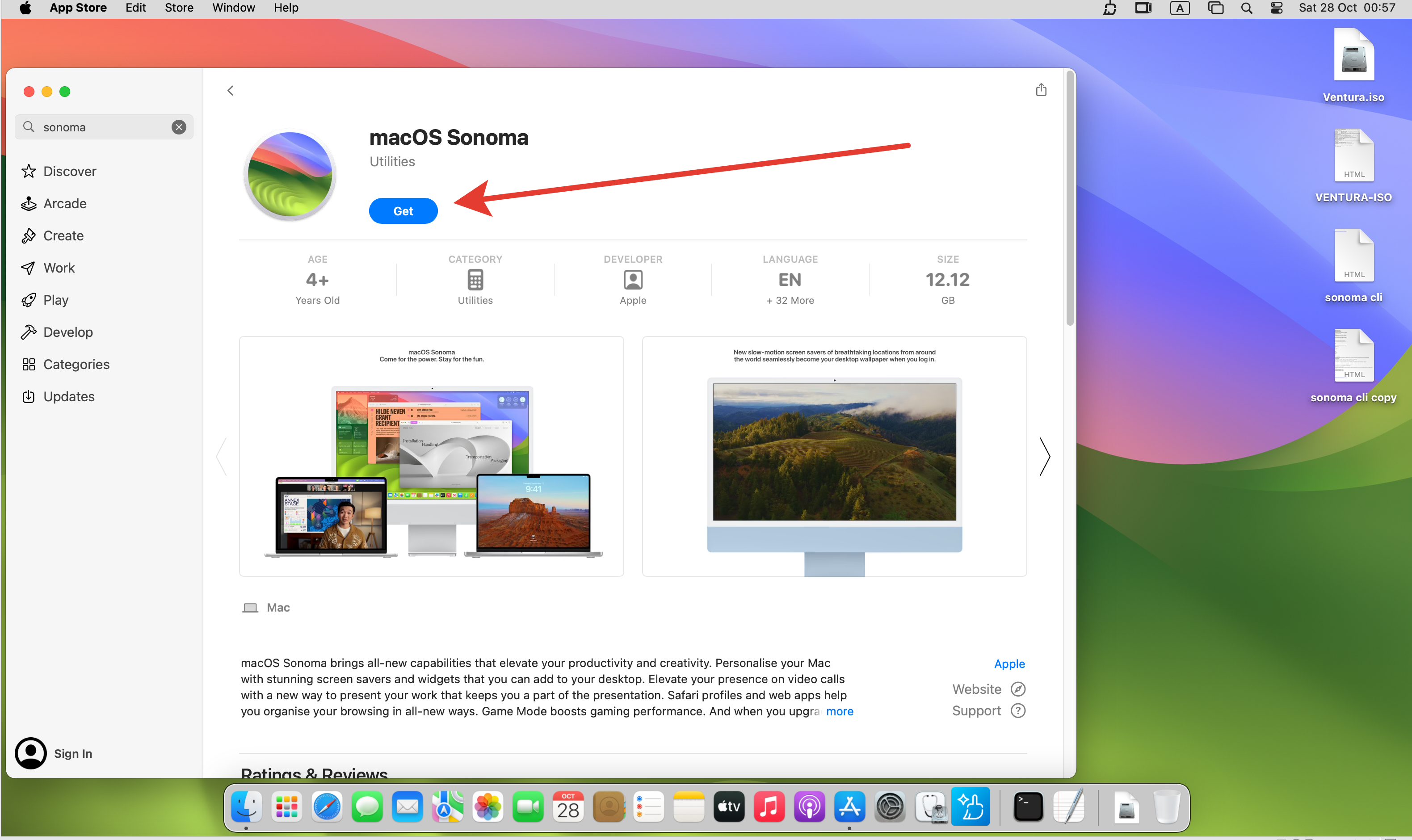Click the date and time in menu bar
The height and width of the screenshot is (840, 1412).
pyautogui.click(x=1346, y=8)
